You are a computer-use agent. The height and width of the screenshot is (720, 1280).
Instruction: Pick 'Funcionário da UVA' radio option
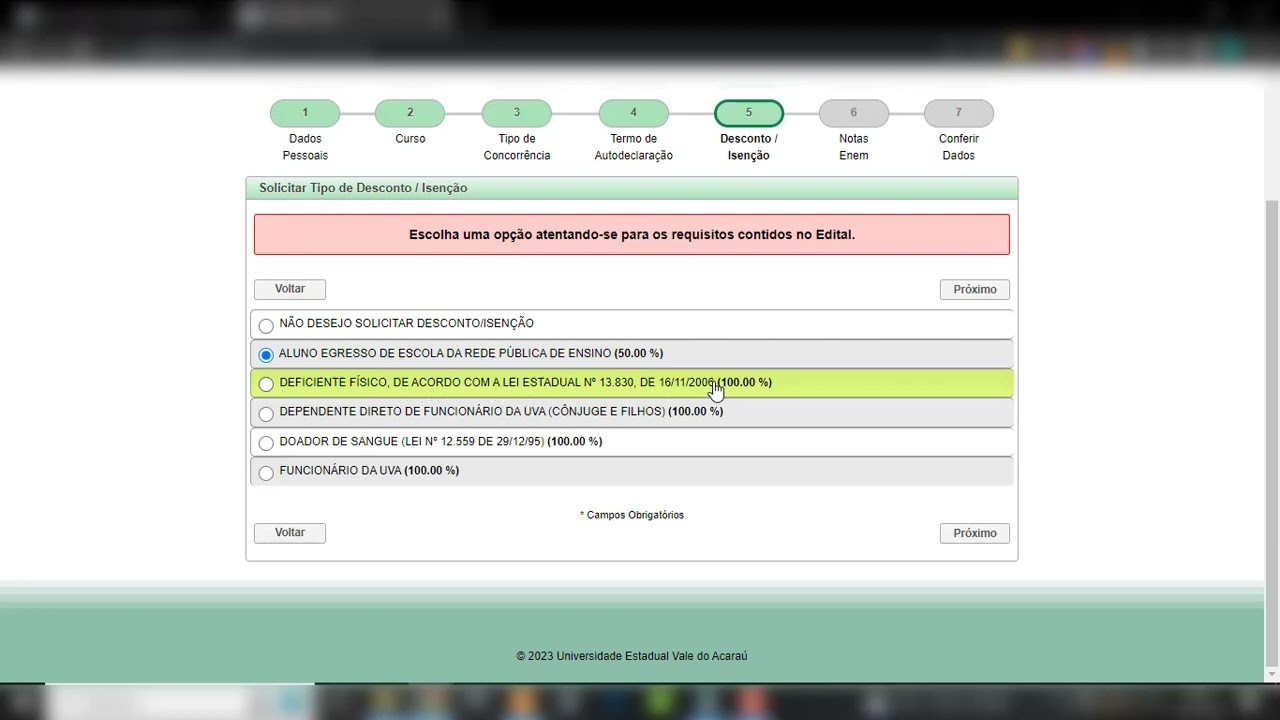tap(266, 472)
